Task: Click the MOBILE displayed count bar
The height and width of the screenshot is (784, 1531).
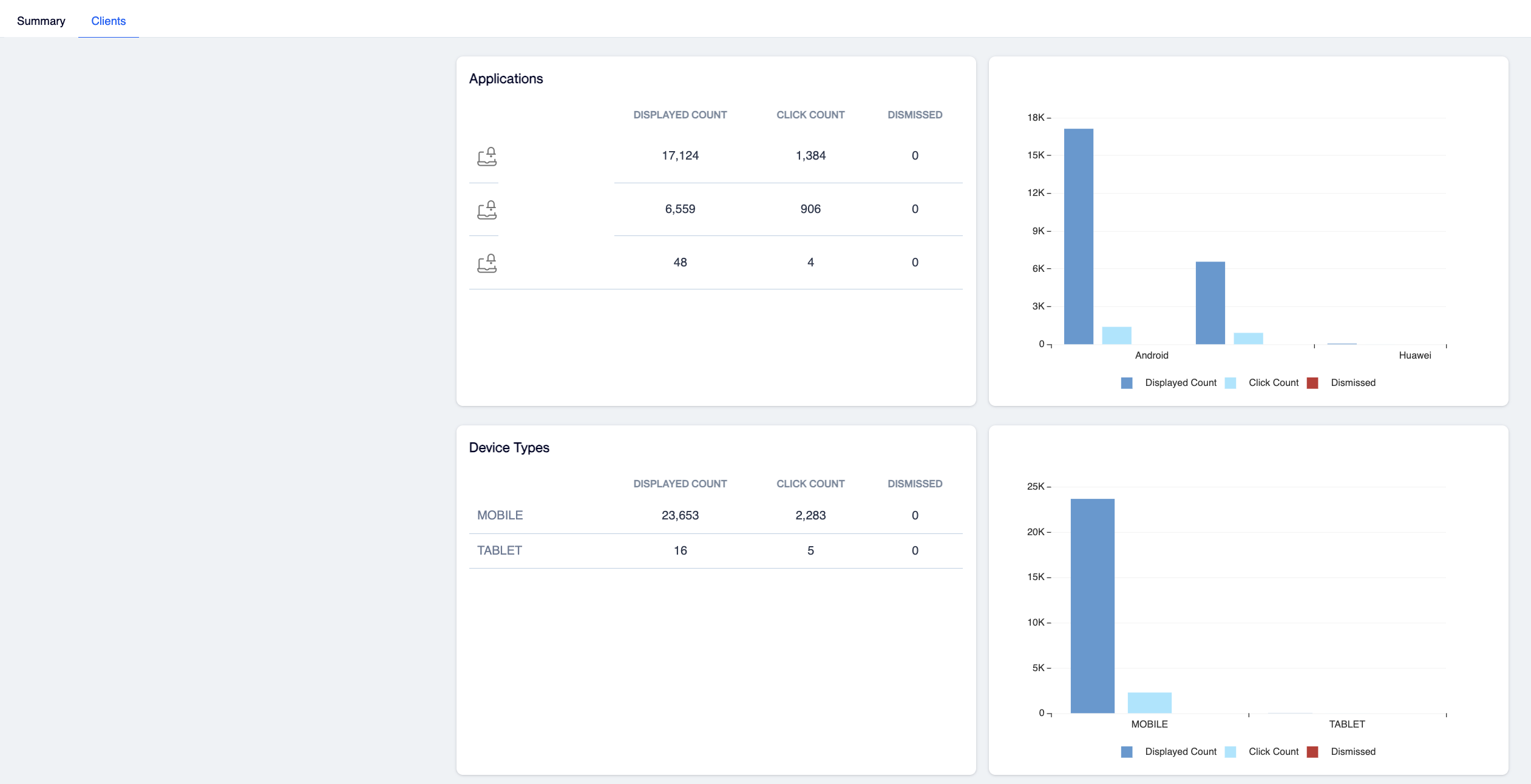Action: coord(1093,606)
